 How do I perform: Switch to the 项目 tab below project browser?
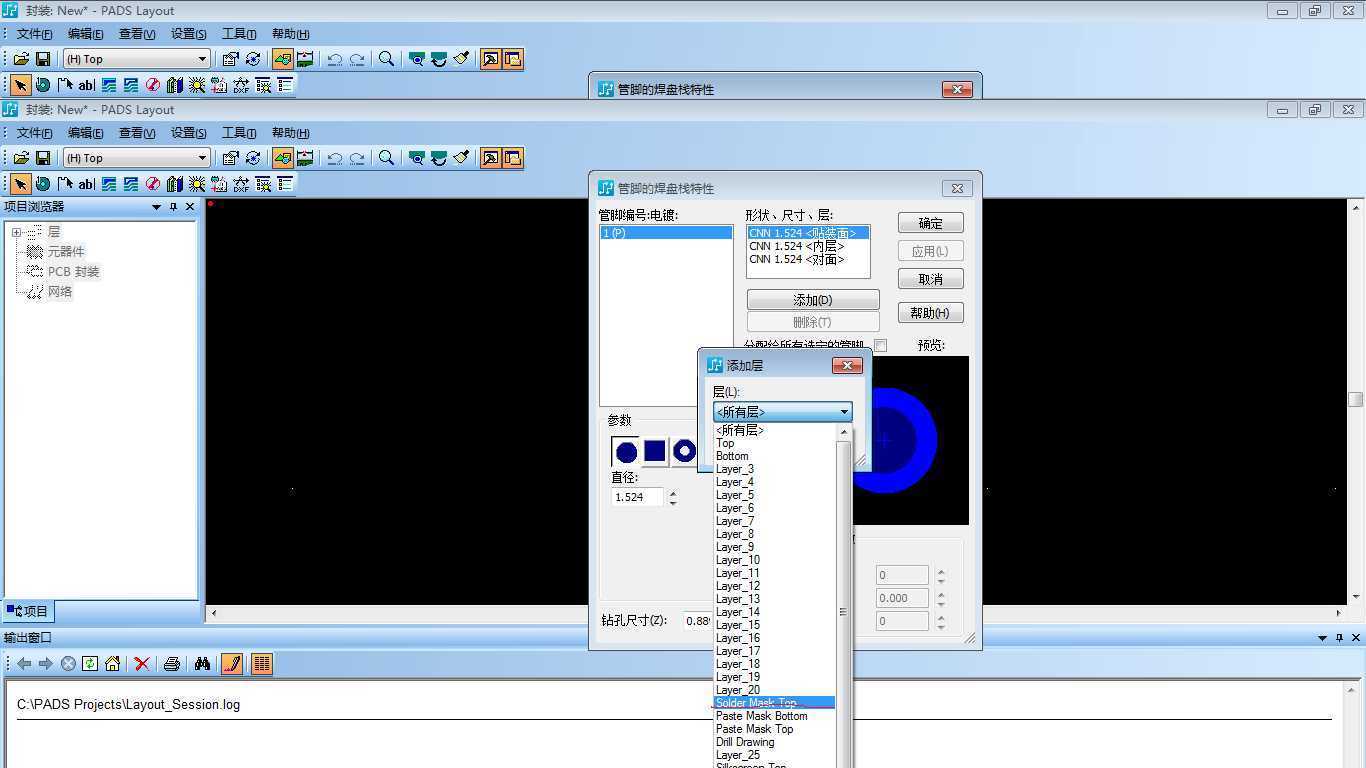(28, 611)
